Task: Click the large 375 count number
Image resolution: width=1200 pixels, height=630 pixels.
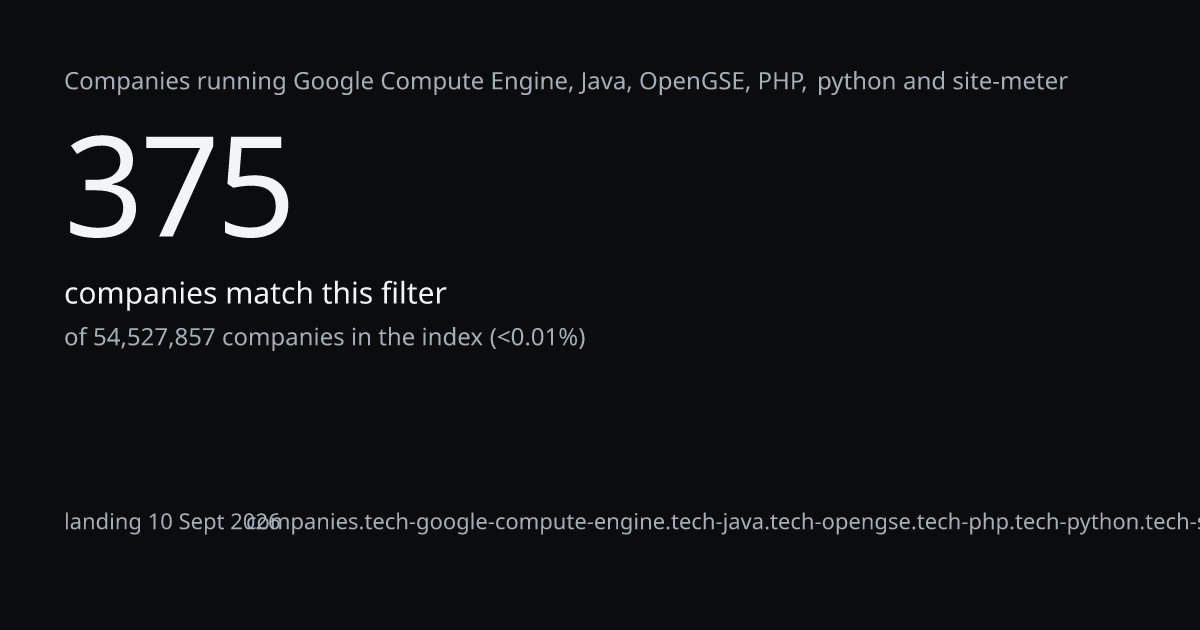Action: pos(179,187)
